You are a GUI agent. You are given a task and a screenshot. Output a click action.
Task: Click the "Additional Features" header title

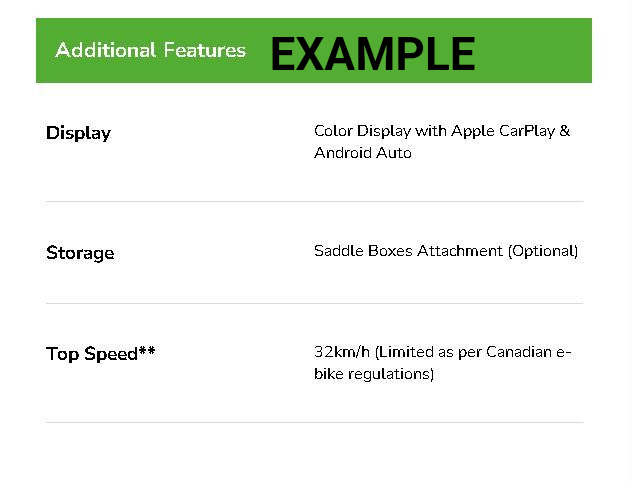[x=150, y=50]
